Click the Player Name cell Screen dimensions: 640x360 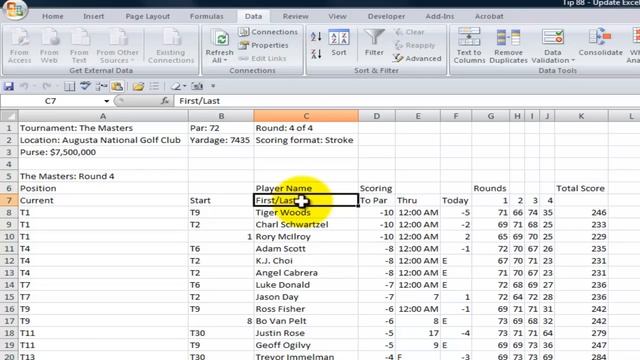pyautogui.click(x=306, y=188)
